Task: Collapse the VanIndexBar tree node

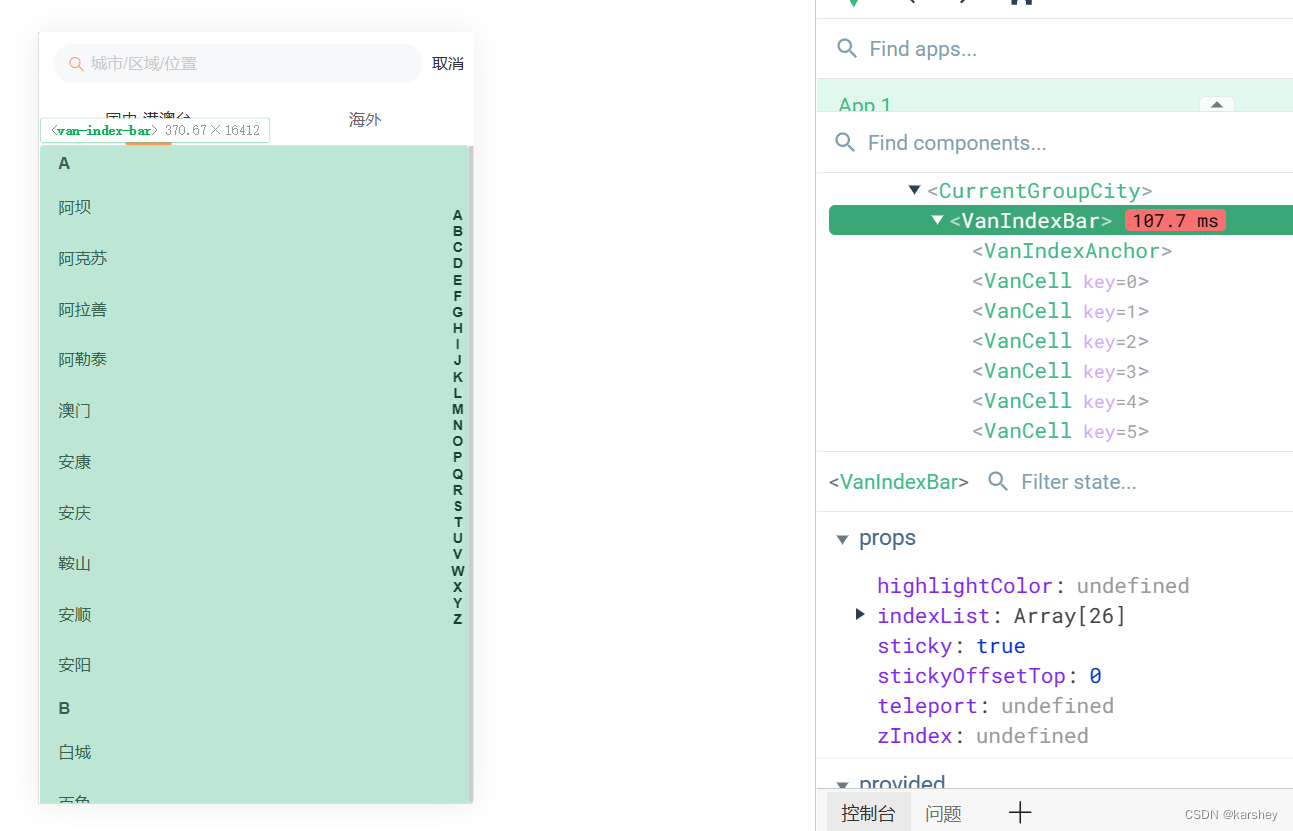Action: click(x=937, y=220)
